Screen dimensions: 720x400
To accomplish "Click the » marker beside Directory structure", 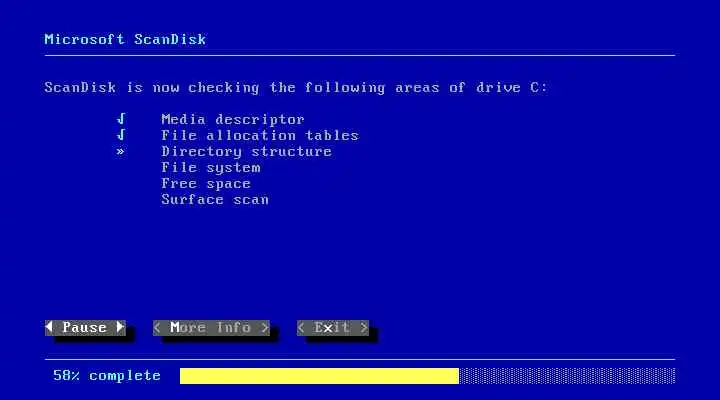I will (x=120, y=152).
